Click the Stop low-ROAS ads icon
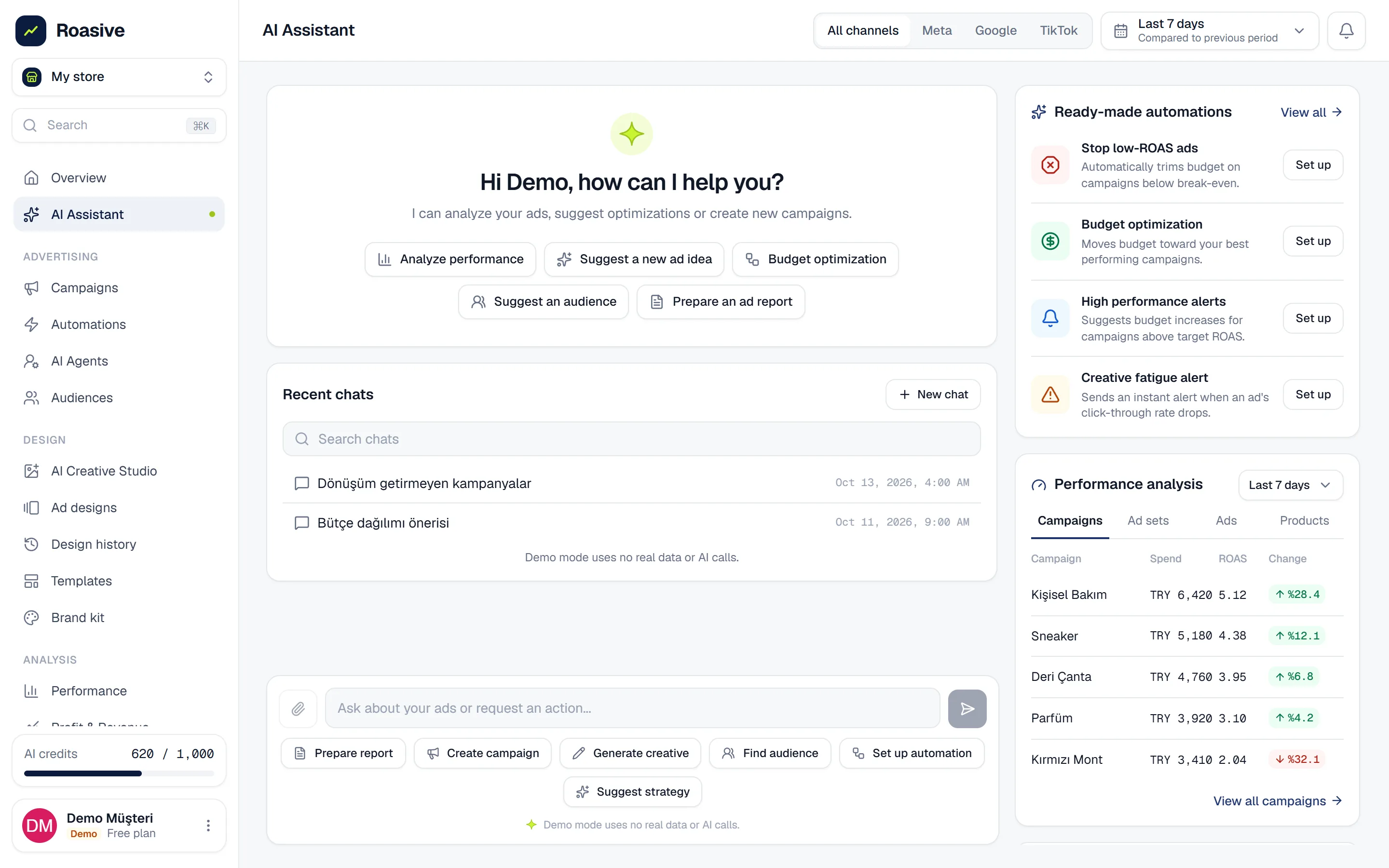Screen dimensions: 1389x868 (x=1050, y=165)
